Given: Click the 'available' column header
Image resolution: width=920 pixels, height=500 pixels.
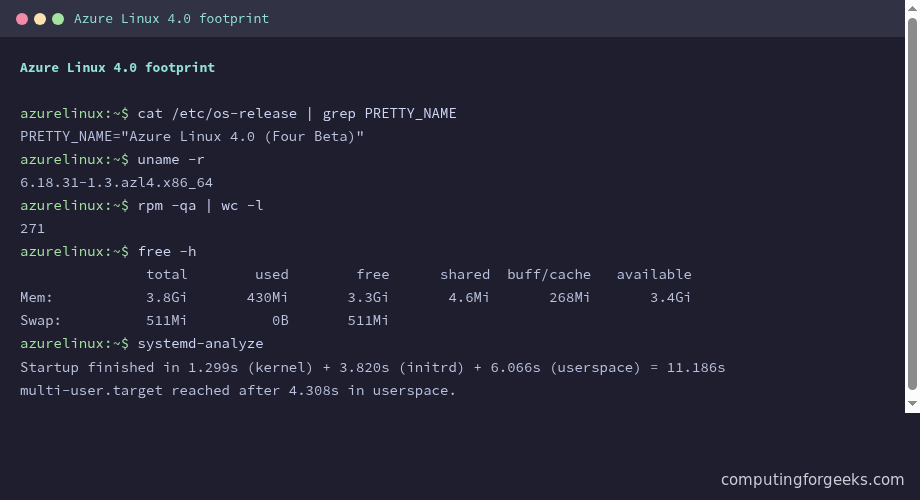Looking at the screenshot, I should (x=654, y=274).
